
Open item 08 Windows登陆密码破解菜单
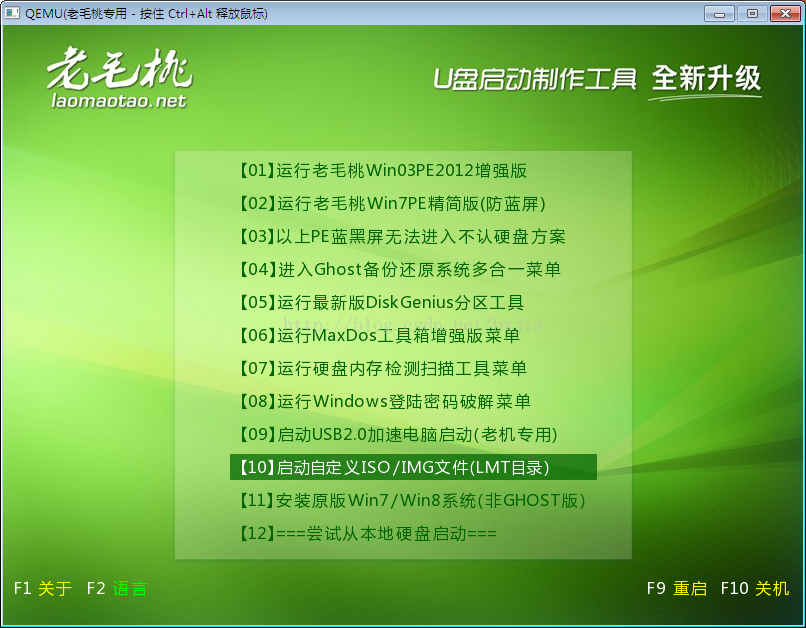pyautogui.click(x=385, y=401)
